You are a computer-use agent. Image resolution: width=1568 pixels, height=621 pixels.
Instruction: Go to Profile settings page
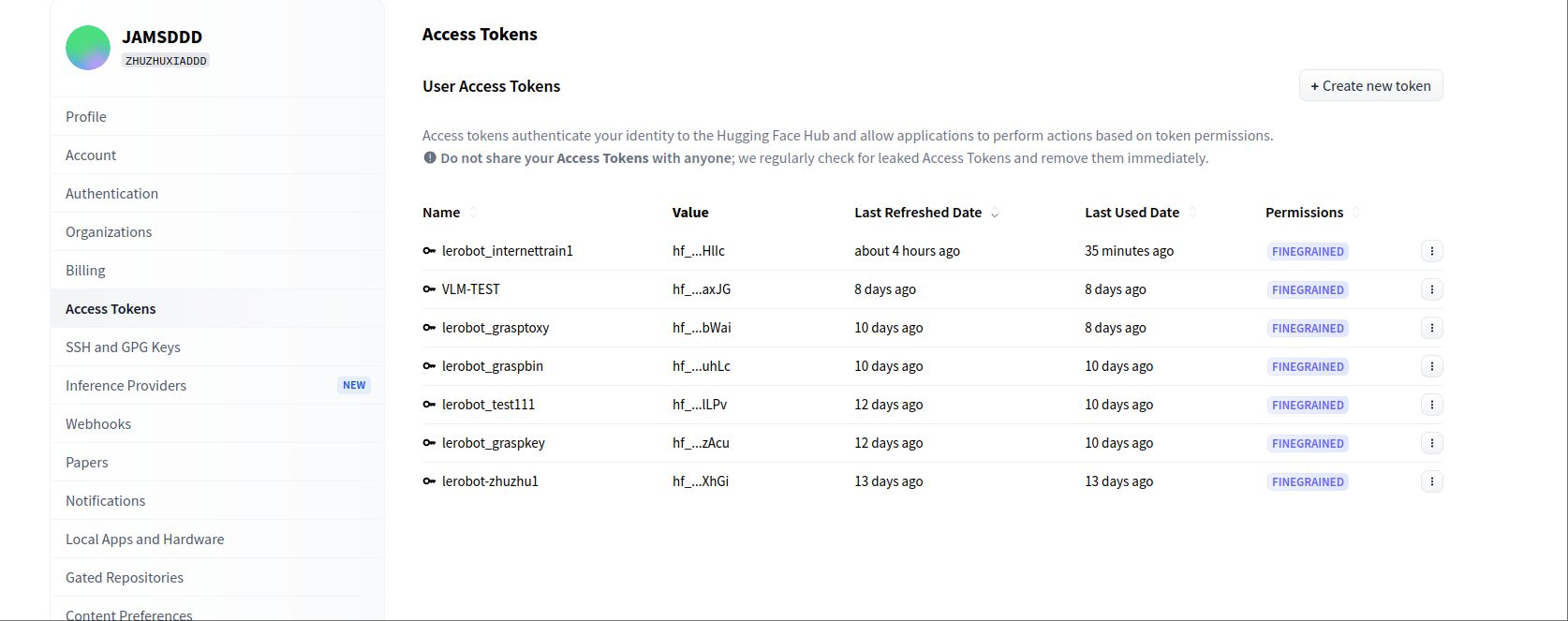86,117
